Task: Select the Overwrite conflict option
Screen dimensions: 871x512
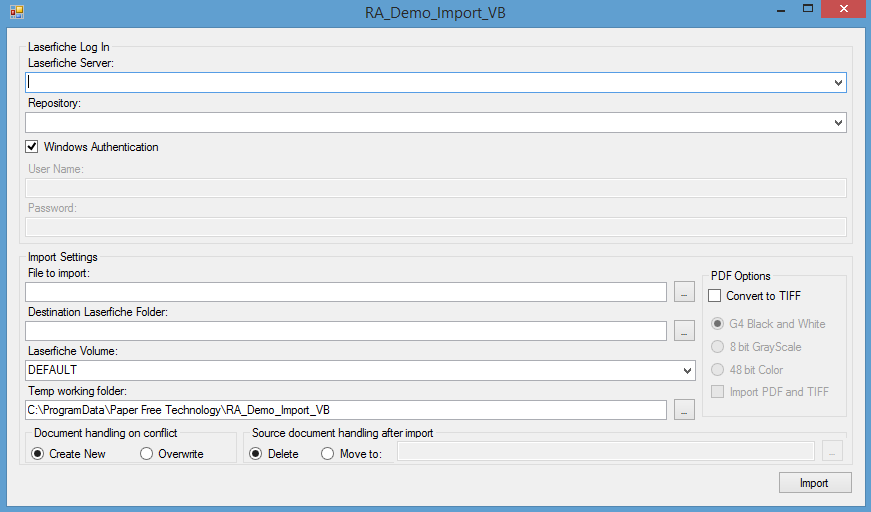Action: click(146, 454)
